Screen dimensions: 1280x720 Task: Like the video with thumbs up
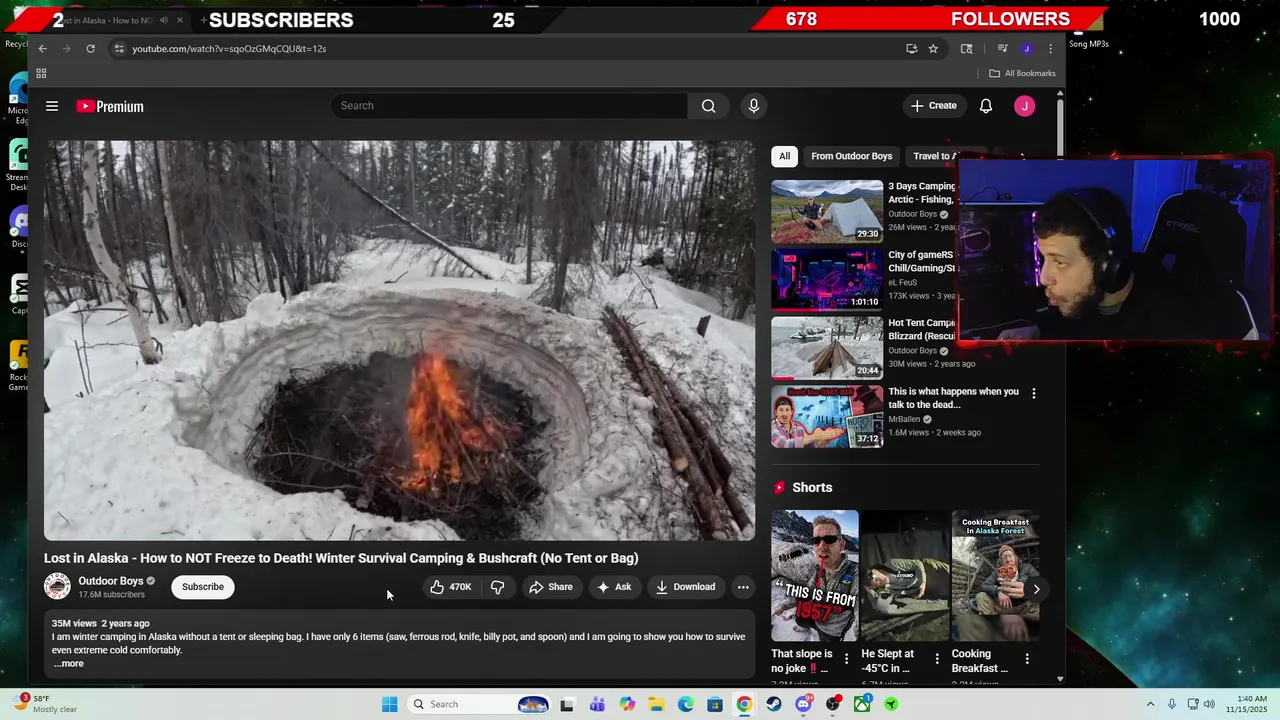pyautogui.click(x=450, y=587)
